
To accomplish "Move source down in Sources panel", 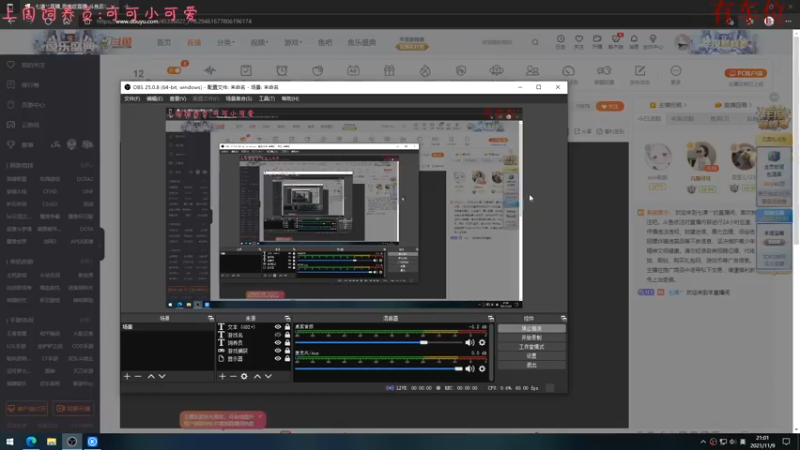I will point(268,377).
